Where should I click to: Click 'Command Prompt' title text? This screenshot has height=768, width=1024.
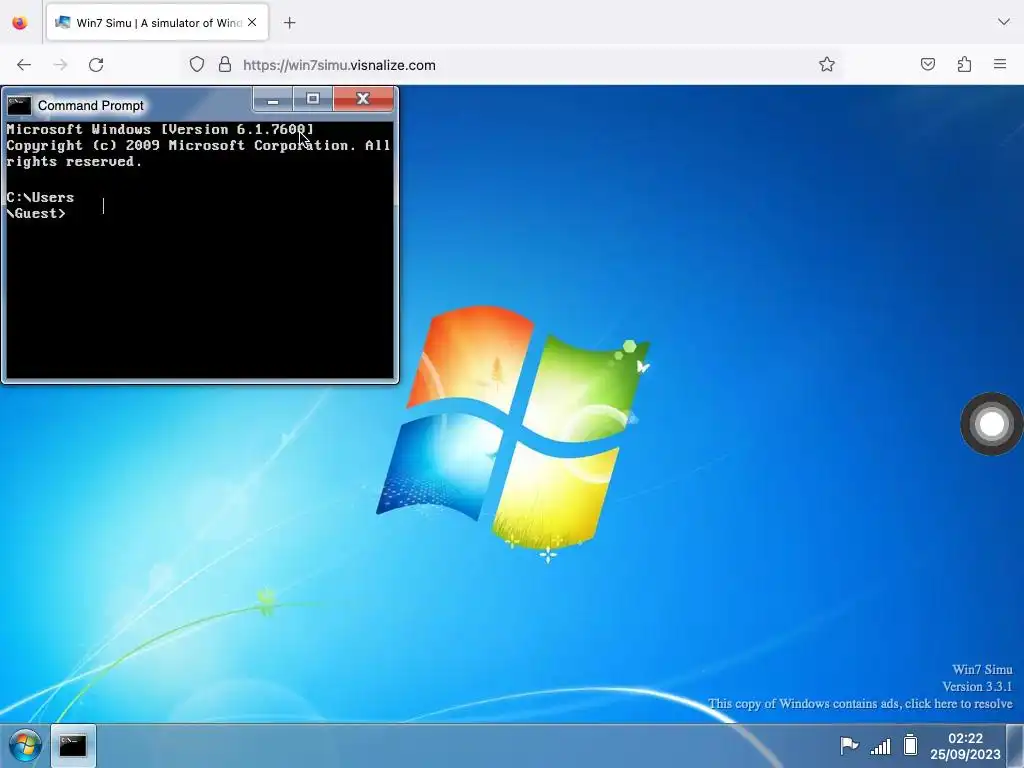pyautogui.click(x=91, y=106)
